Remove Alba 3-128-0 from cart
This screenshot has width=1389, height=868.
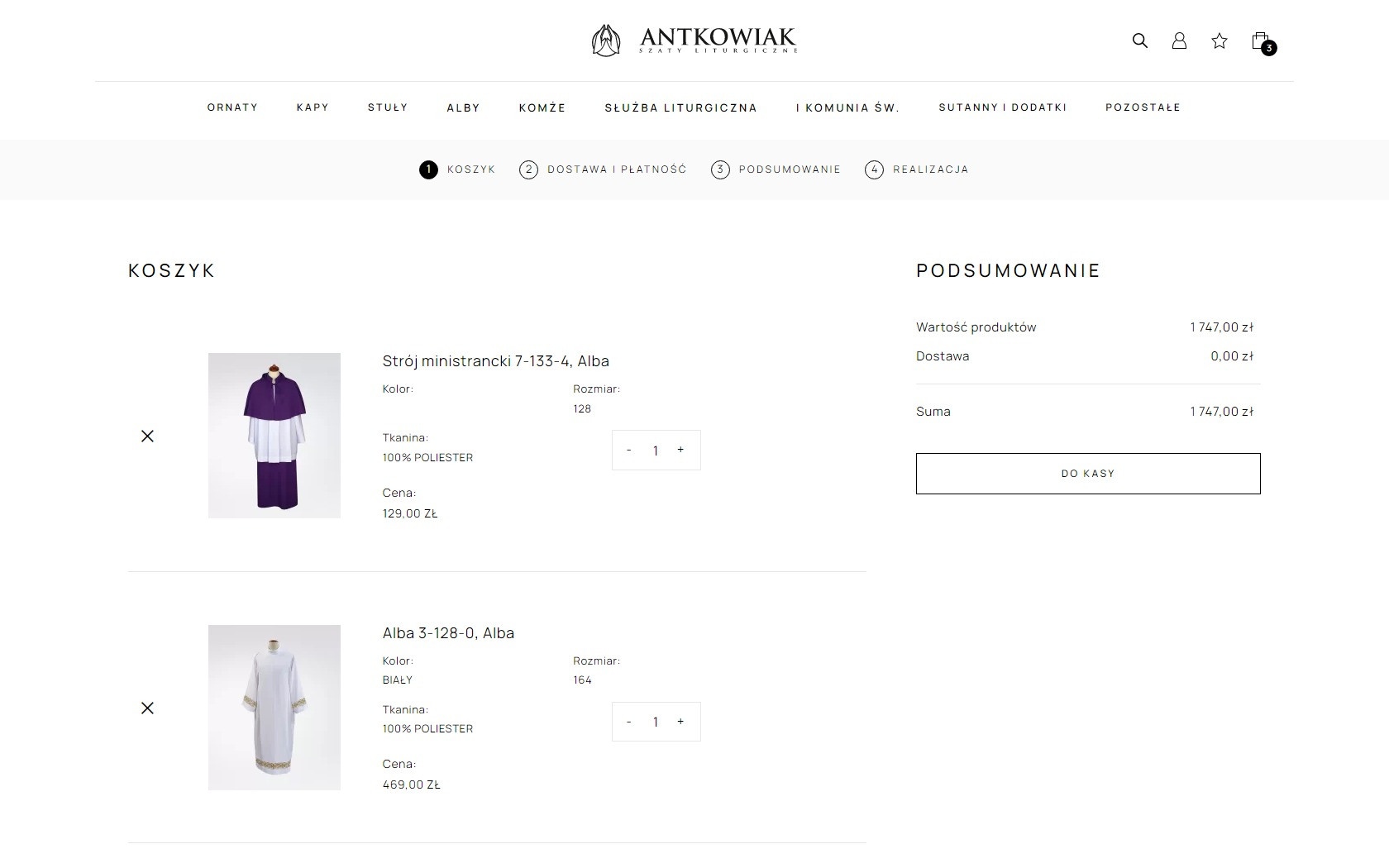click(x=147, y=708)
